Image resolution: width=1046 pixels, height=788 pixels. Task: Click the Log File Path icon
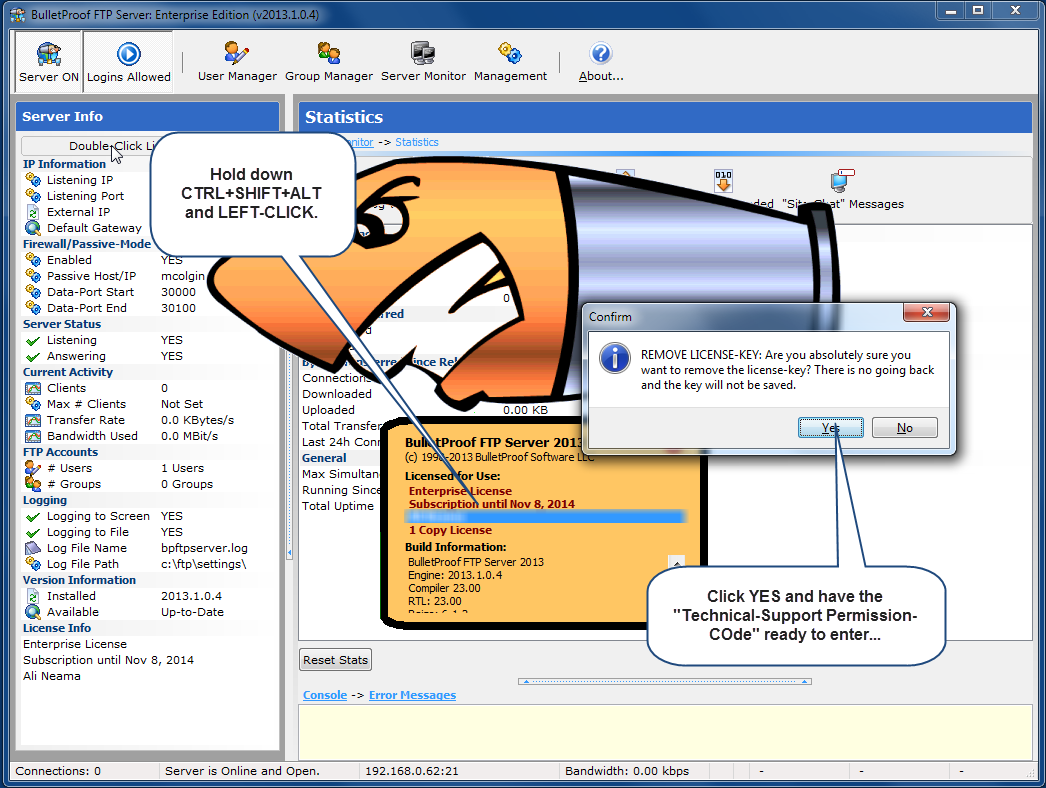tap(33, 564)
